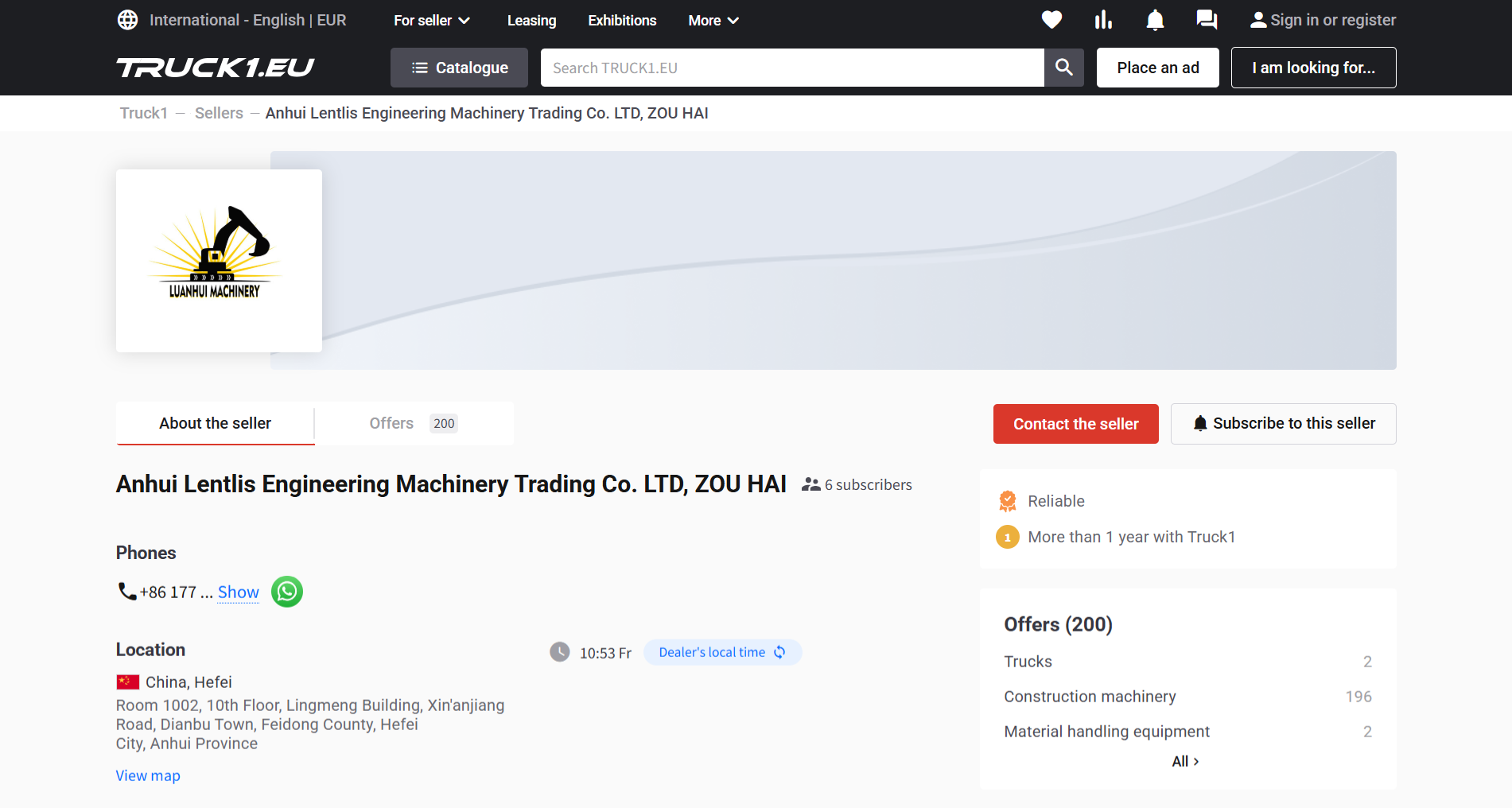
Task: Click the TRUCK1.EU logo
Action: click(216, 68)
